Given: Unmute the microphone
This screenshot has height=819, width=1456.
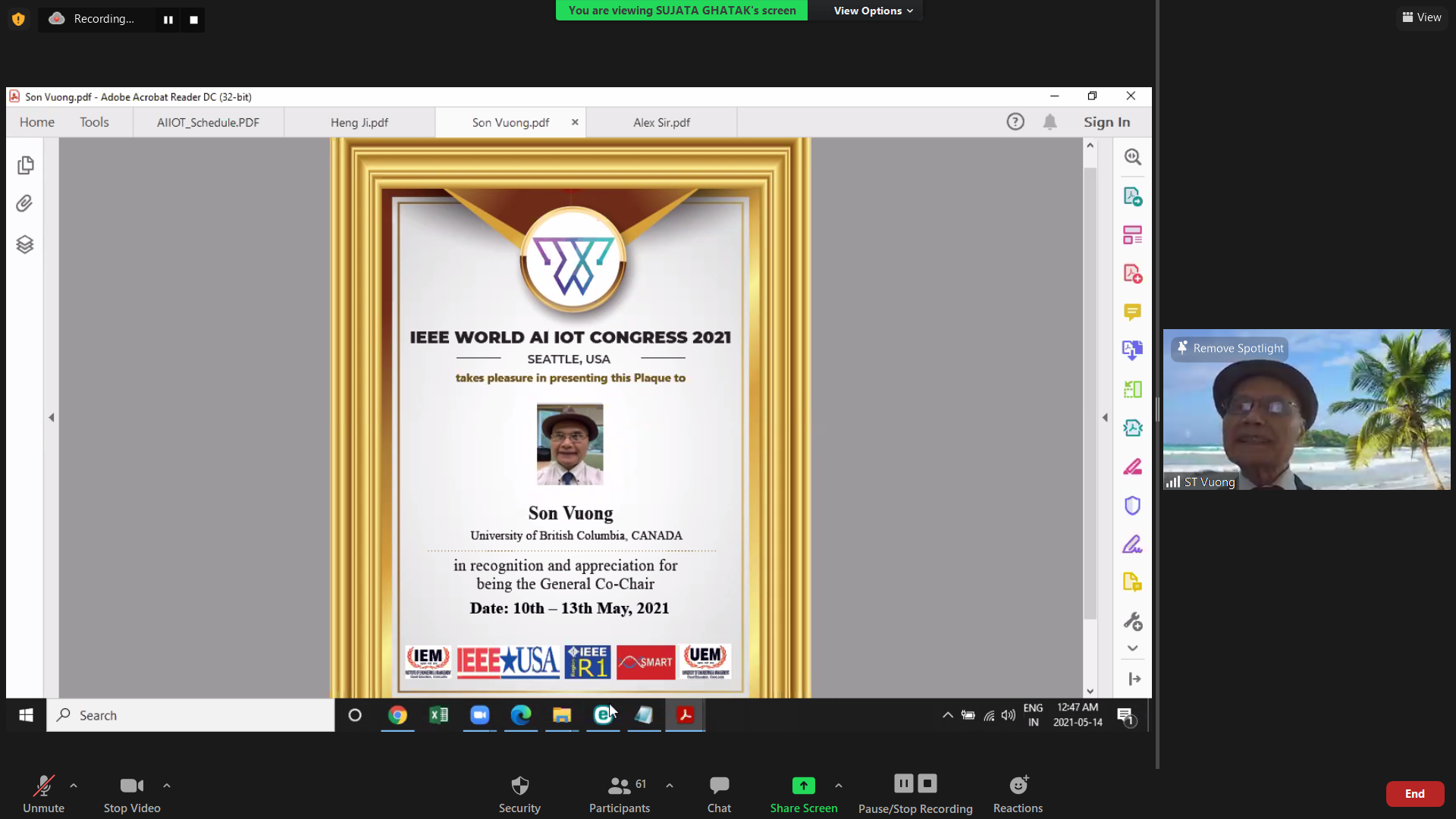Looking at the screenshot, I should coord(43,794).
